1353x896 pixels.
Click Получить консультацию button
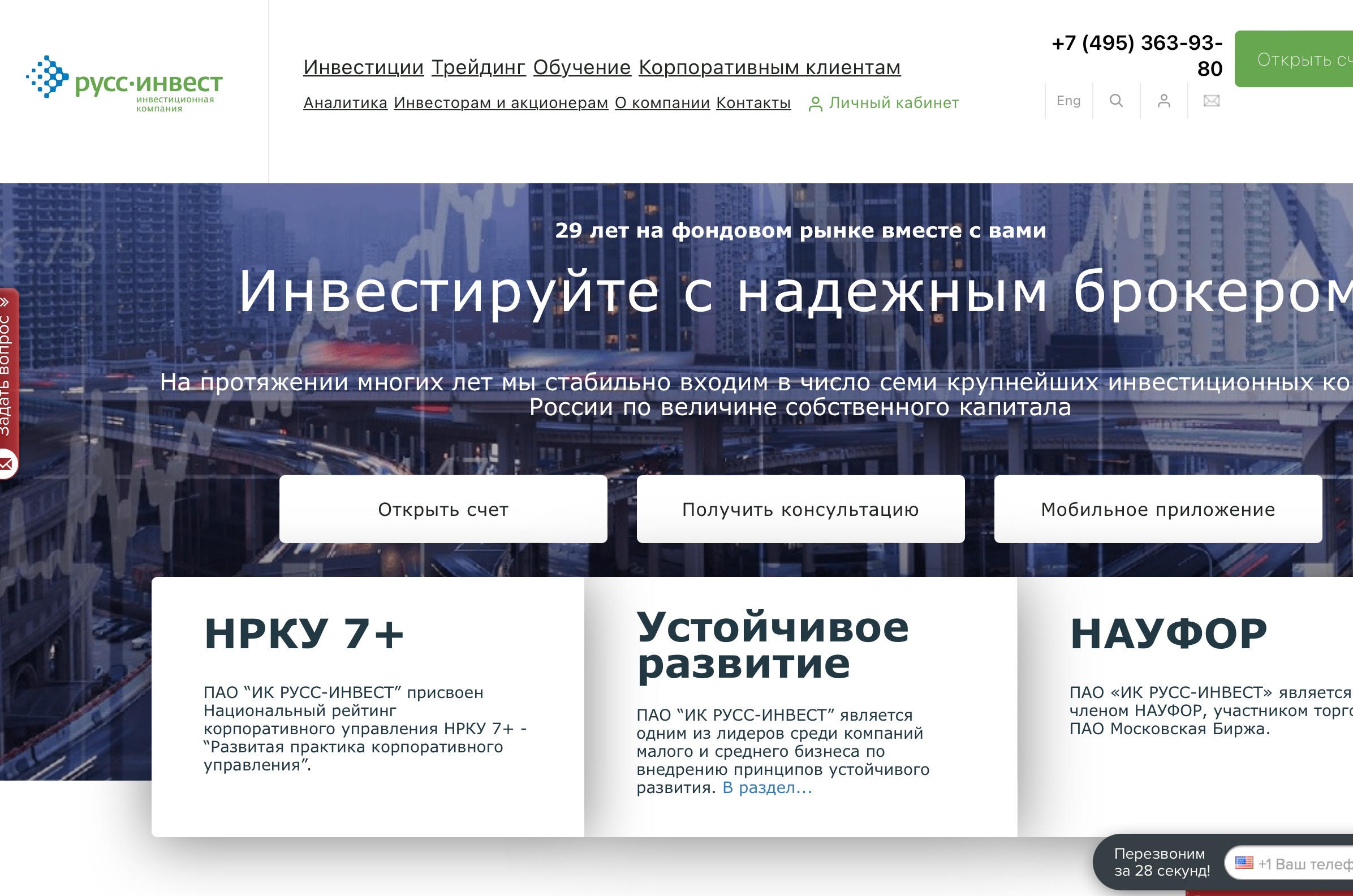[x=800, y=509]
